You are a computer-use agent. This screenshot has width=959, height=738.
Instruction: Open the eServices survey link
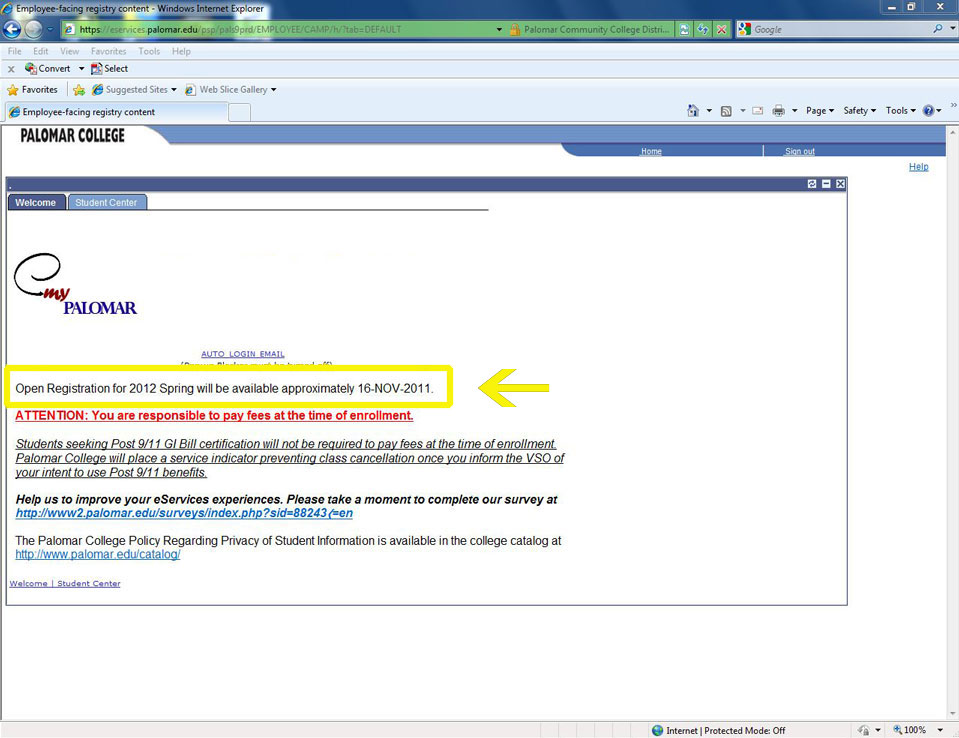(x=184, y=513)
